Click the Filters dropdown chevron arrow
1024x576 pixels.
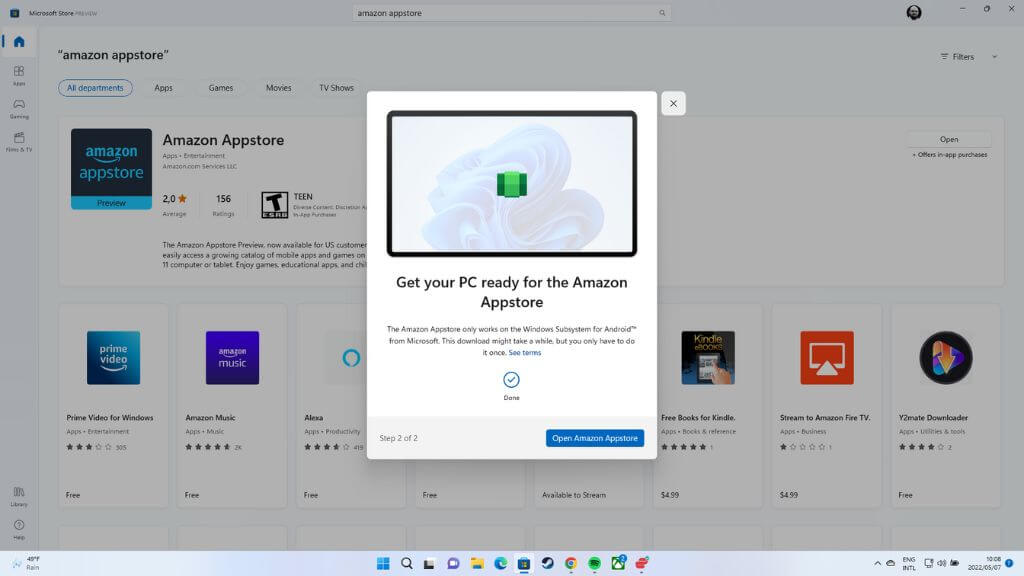click(995, 57)
